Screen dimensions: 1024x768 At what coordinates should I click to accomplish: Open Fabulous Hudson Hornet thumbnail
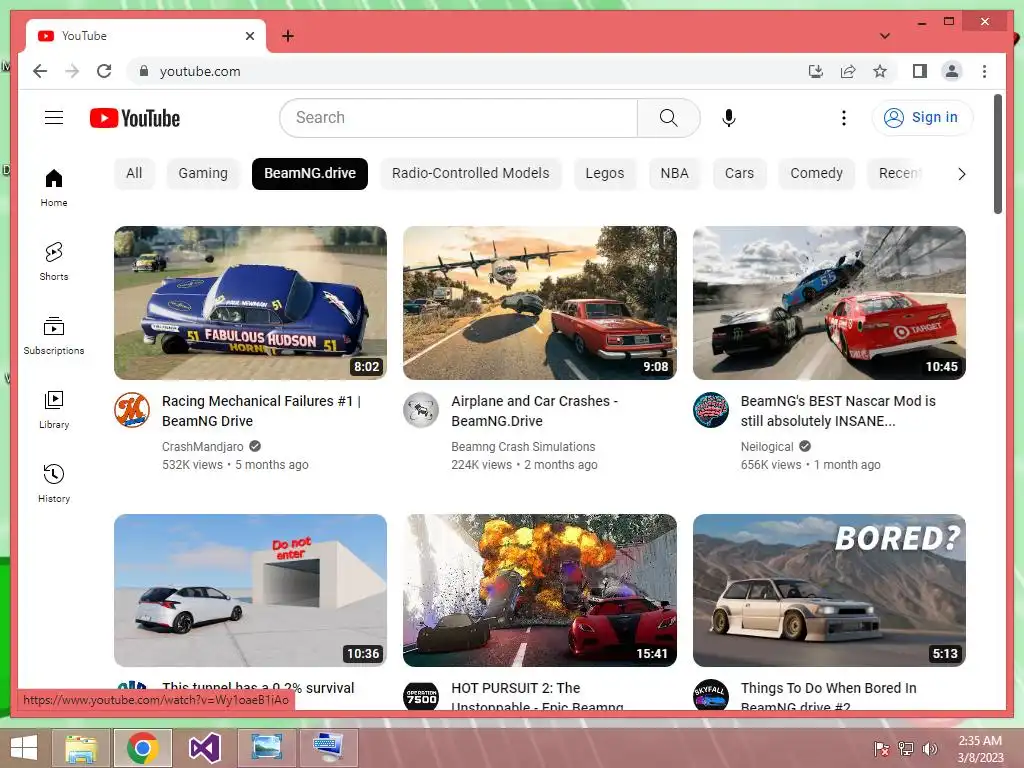pyautogui.click(x=250, y=303)
